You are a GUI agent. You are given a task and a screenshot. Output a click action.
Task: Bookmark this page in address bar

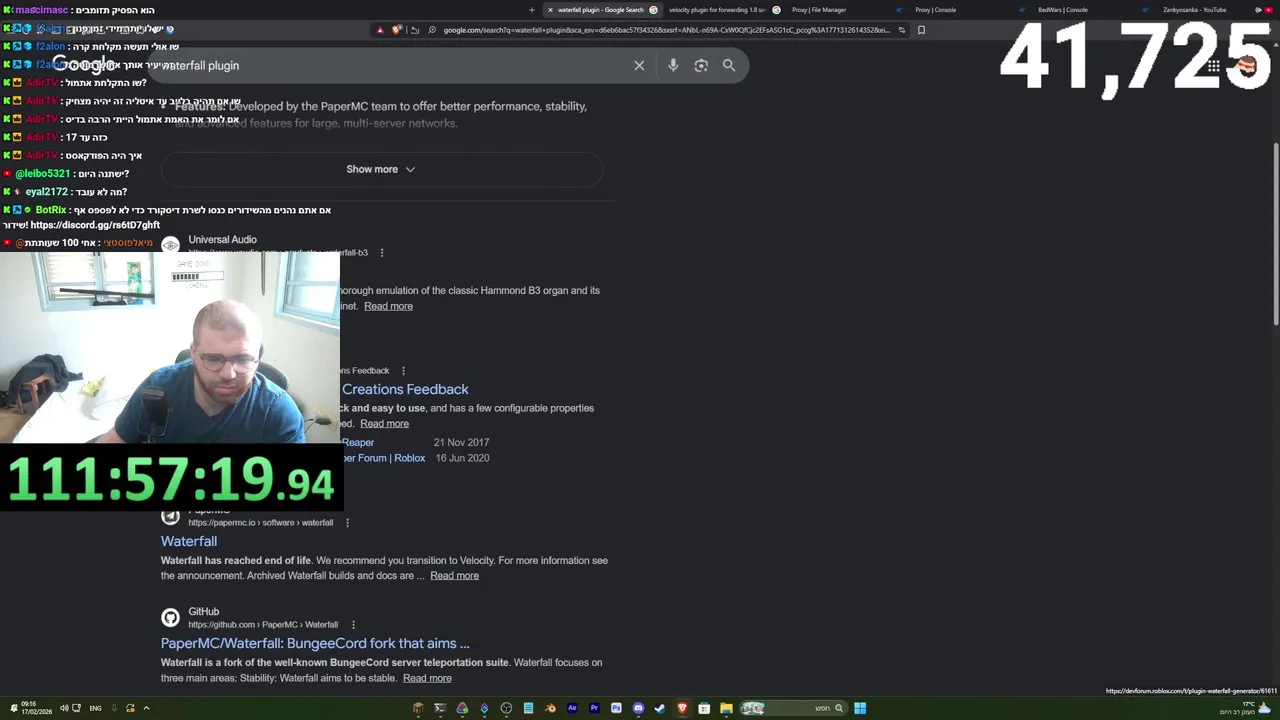[921, 30]
